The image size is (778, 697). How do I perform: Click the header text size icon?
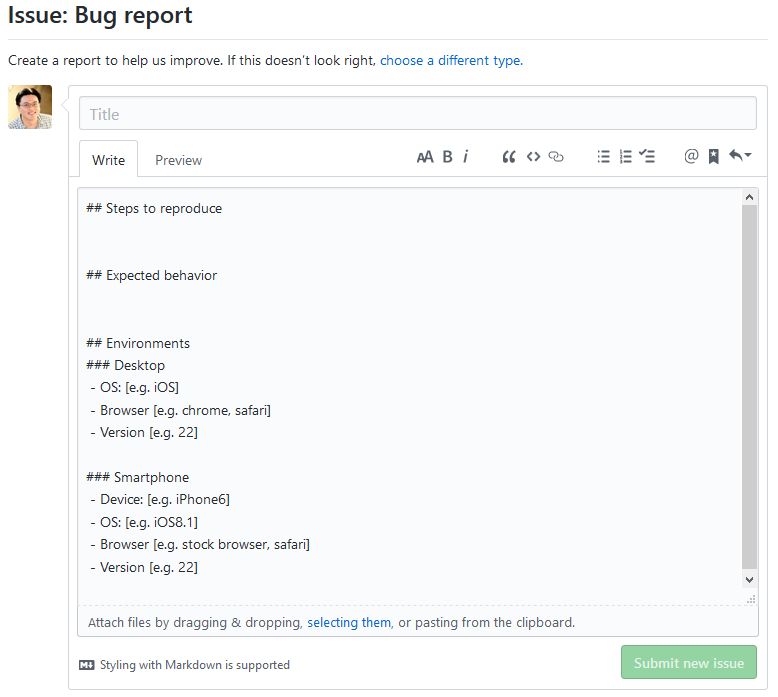click(x=425, y=157)
